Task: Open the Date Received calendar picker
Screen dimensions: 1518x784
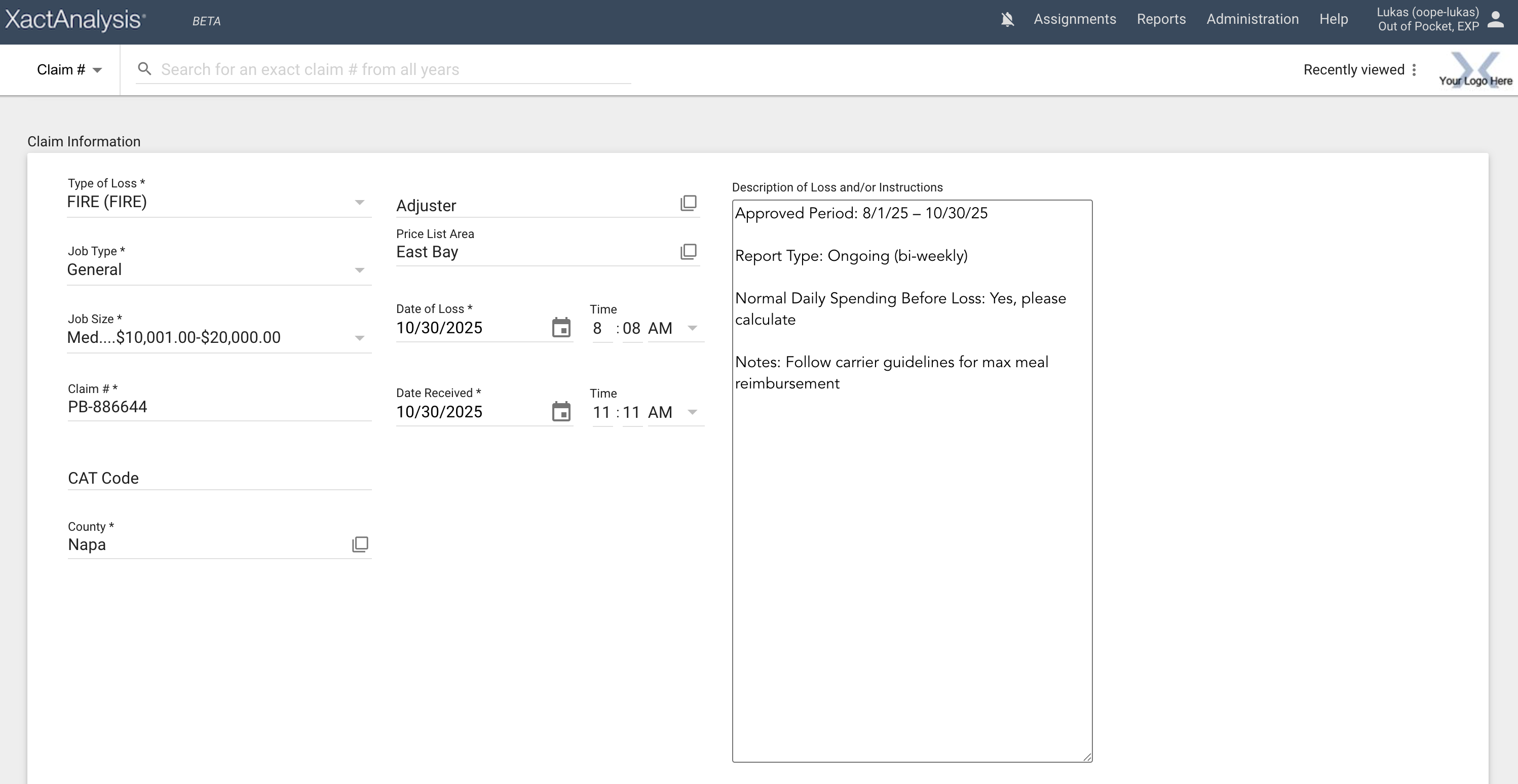Action: [561, 412]
